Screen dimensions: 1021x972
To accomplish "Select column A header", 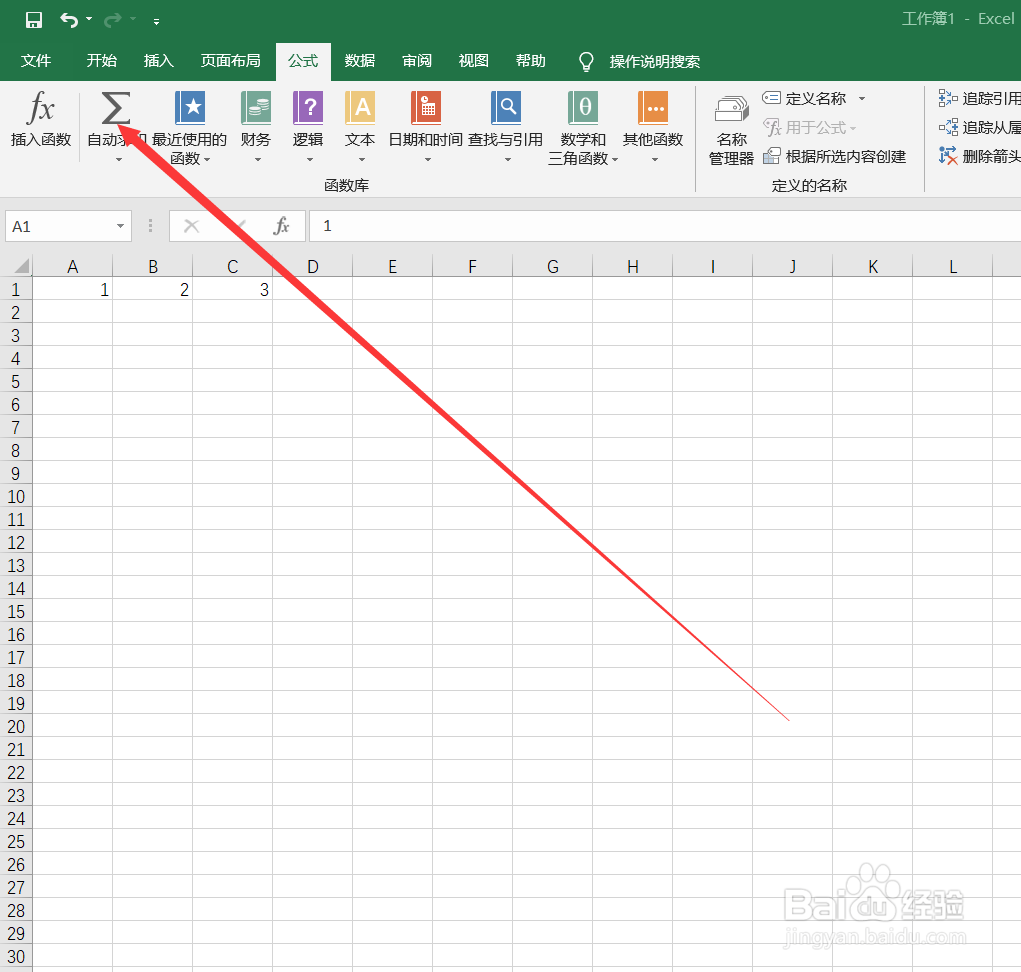I will (x=72, y=266).
